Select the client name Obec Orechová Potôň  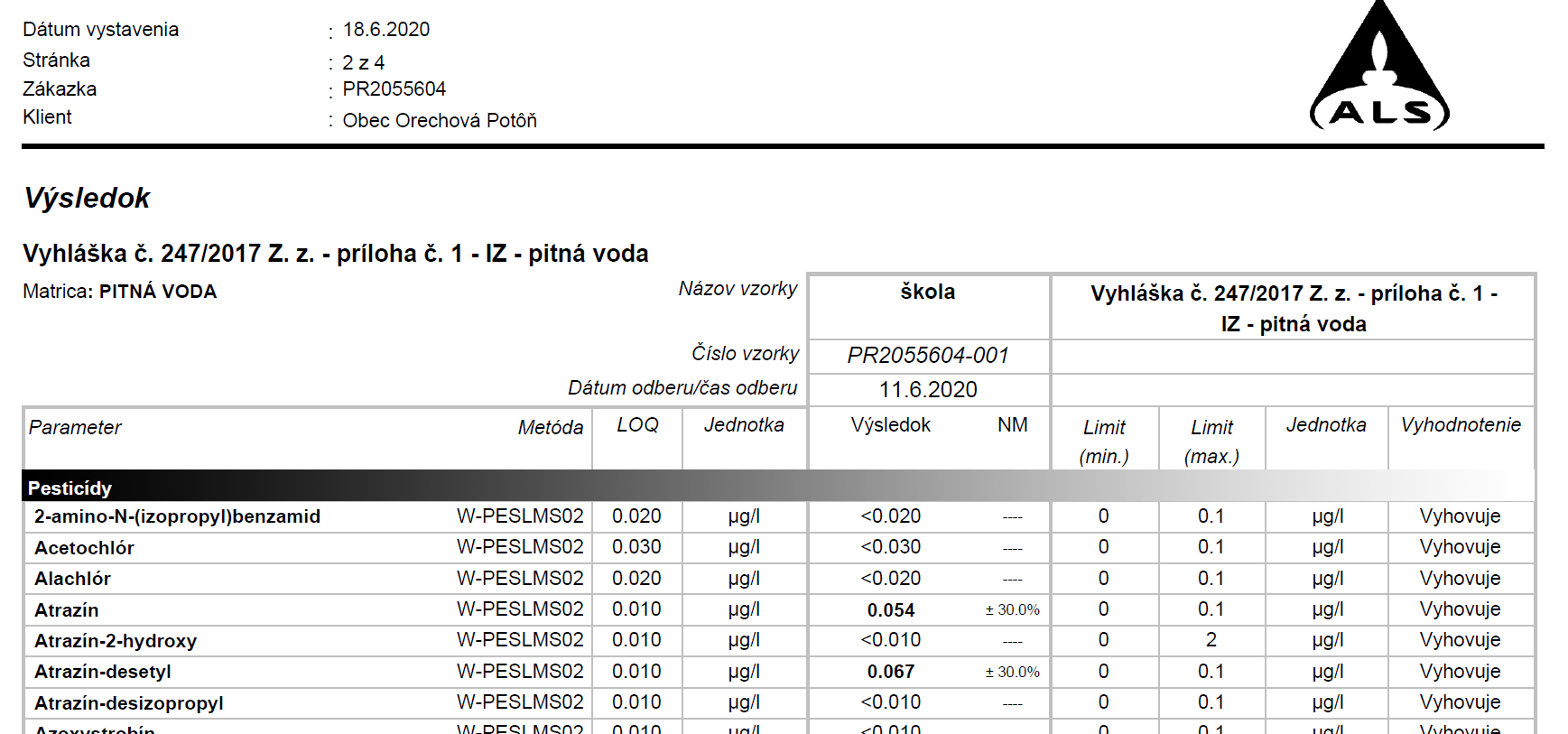(439, 121)
